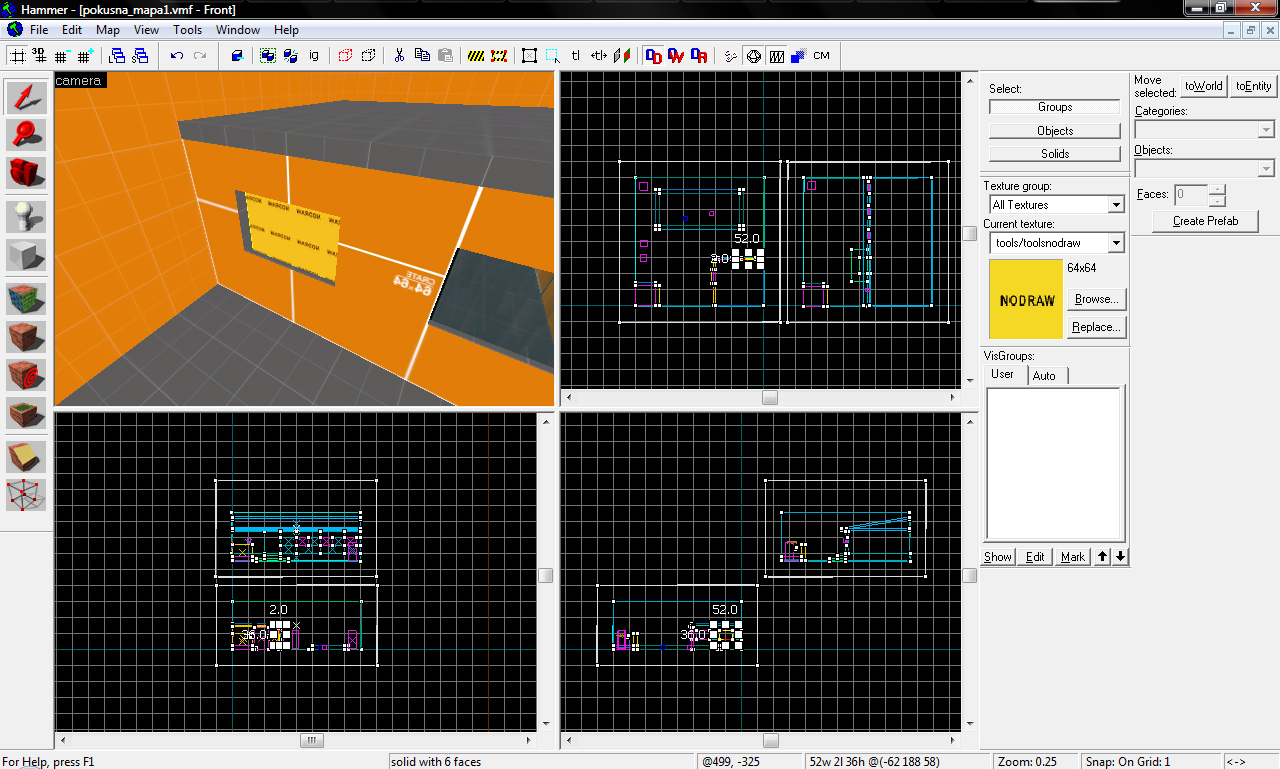The image size is (1280, 769).
Task: Choose the Camera tool
Action: point(27,171)
